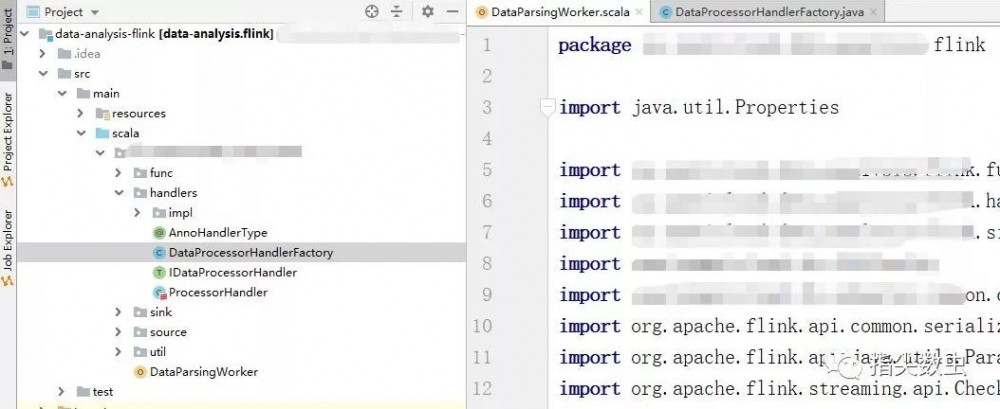1000x409 pixels.
Task: Click the collapse all icon in Project toolbar
Action: 397,11
